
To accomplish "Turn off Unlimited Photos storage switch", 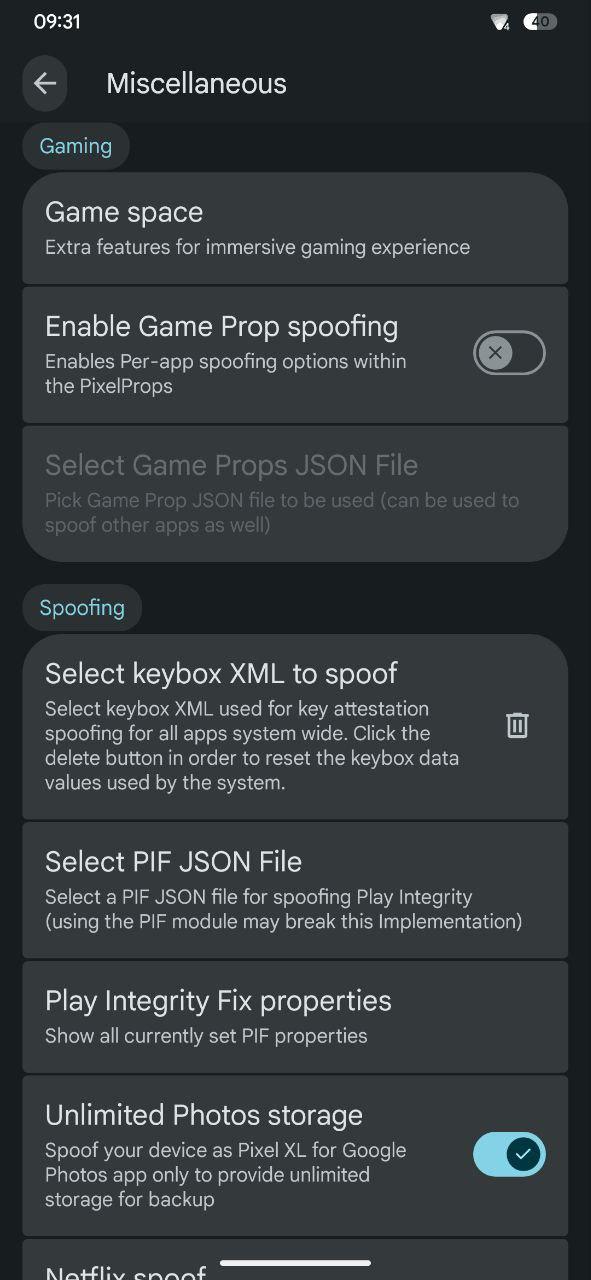I will pyautogui.click(x=509, y=1155).
